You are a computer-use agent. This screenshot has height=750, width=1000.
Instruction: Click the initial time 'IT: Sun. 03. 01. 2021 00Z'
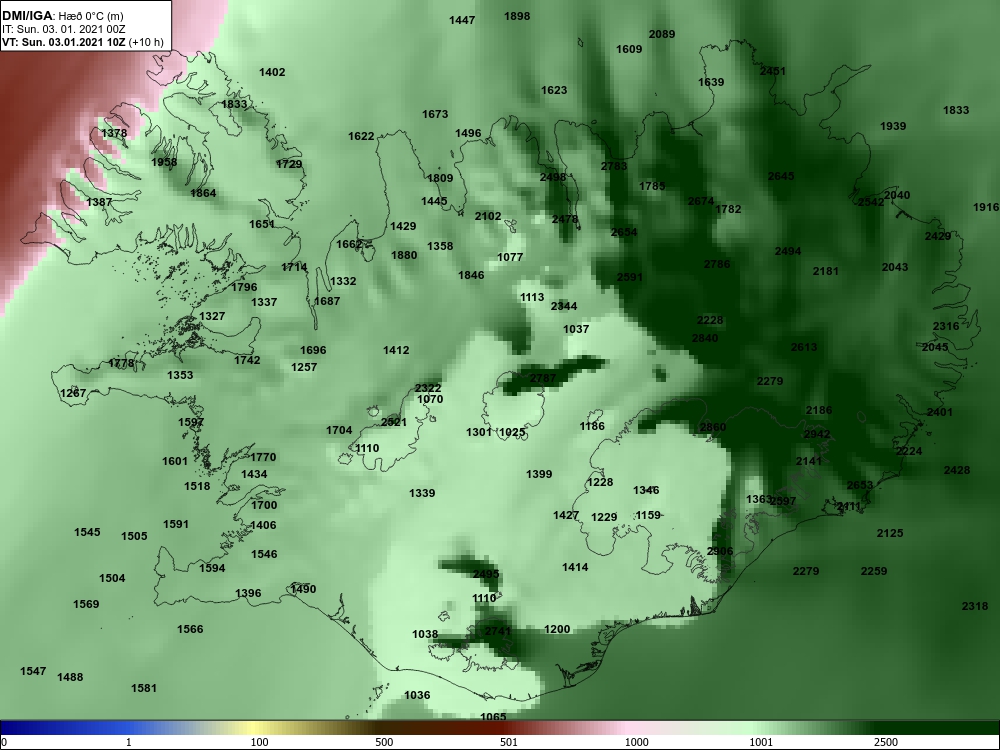pyautogui.click(x=64, y=29)
